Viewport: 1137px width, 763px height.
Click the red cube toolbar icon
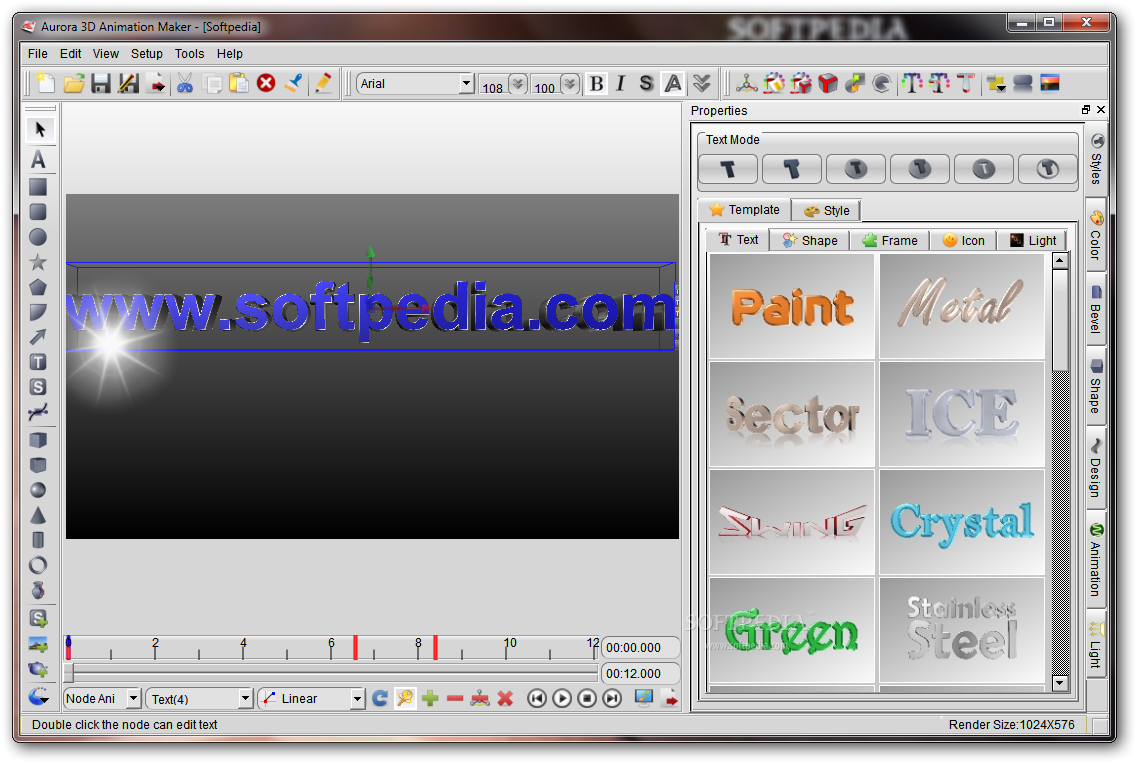click(827, 83)
